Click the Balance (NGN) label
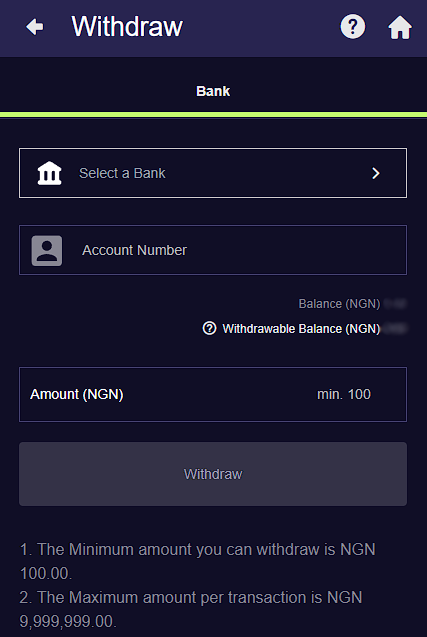427x637 pixels. pyautogui.click(x=339, y=304)
